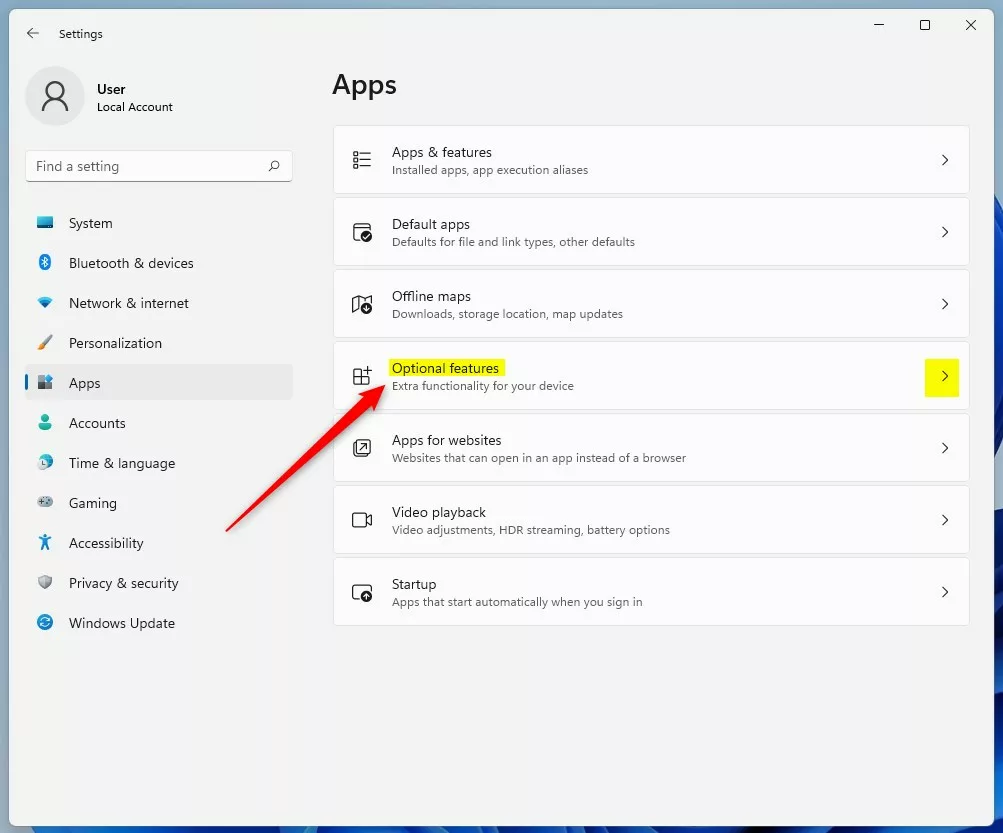Open Video playback title
Screen dimensions: 1003x833
click(x=439, y=512)
